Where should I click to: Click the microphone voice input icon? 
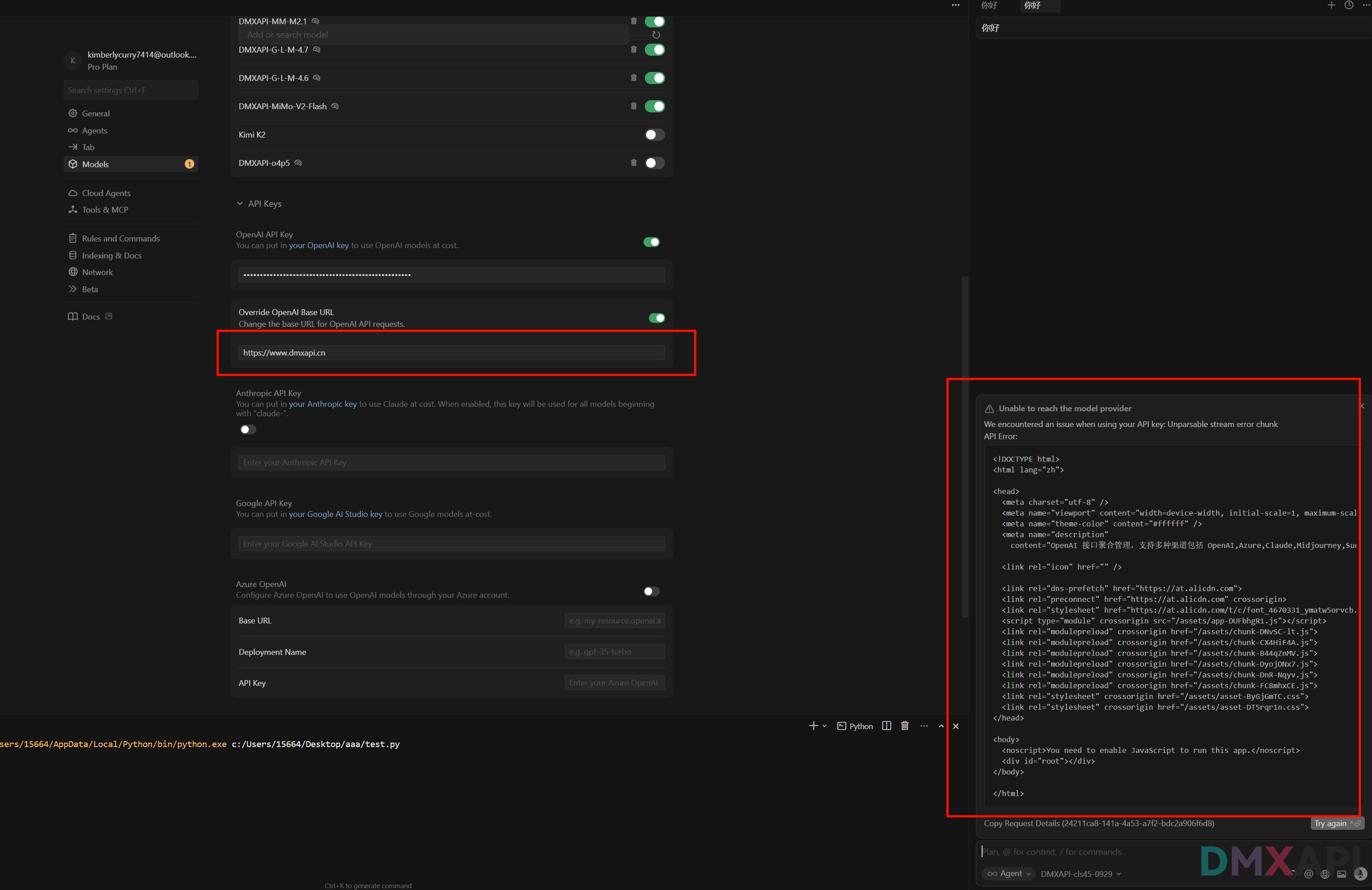pos(1360,874)
